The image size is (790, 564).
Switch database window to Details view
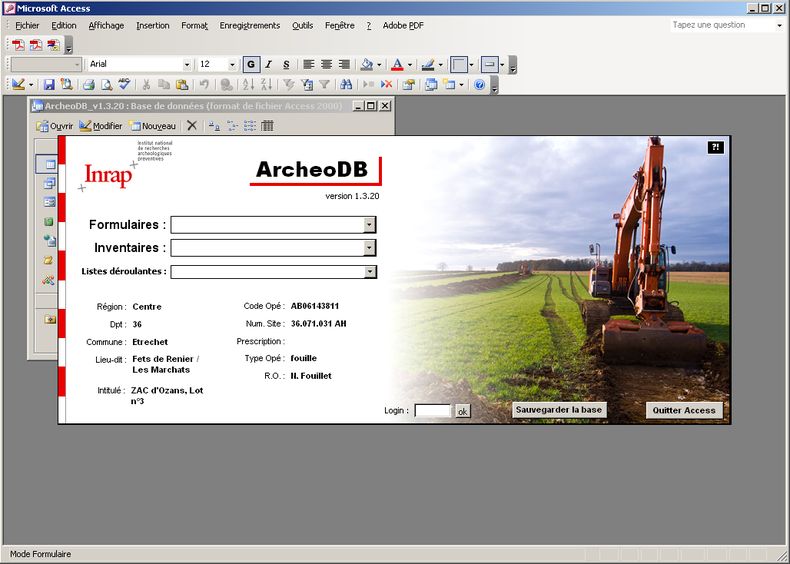[268, 126]
